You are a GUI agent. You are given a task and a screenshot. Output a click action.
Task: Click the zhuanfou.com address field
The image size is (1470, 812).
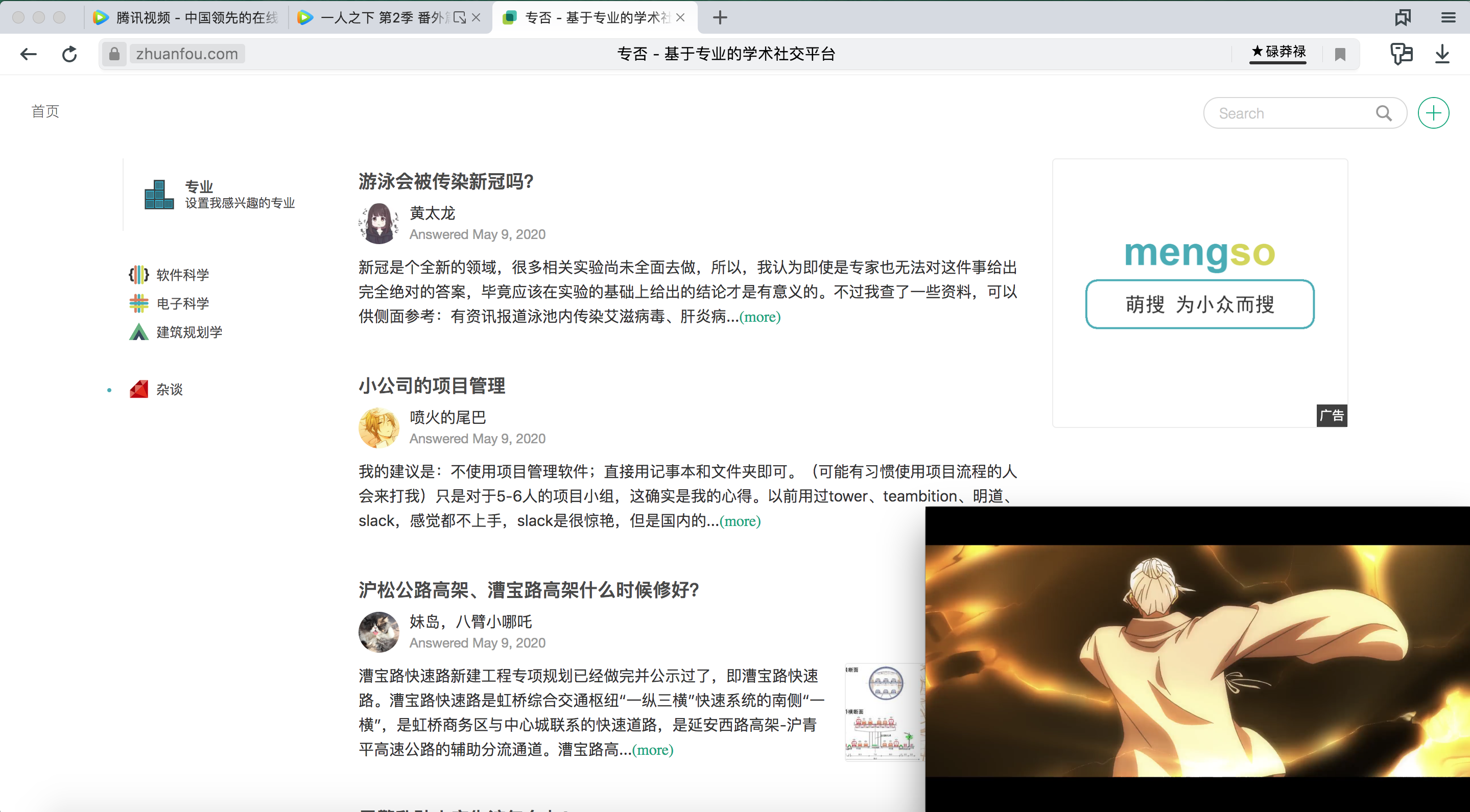coord(187,54)
